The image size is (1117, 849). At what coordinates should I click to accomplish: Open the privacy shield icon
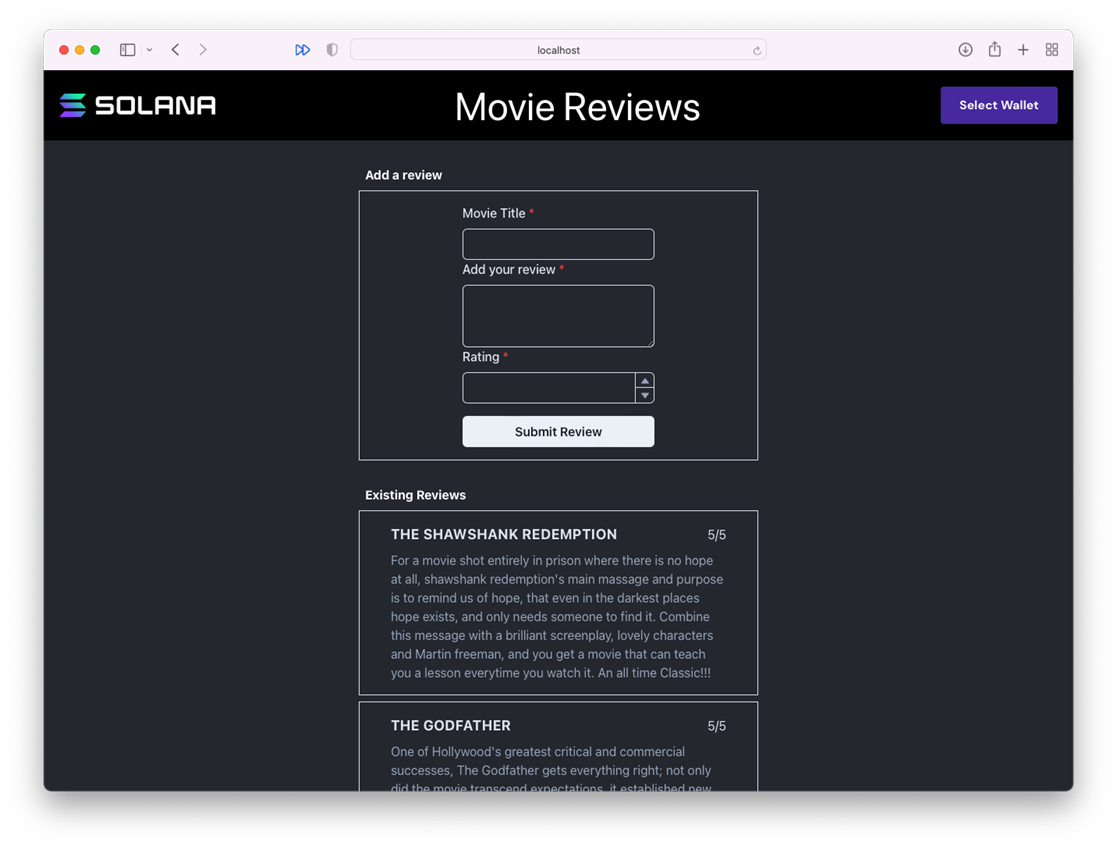pos(332,50)
